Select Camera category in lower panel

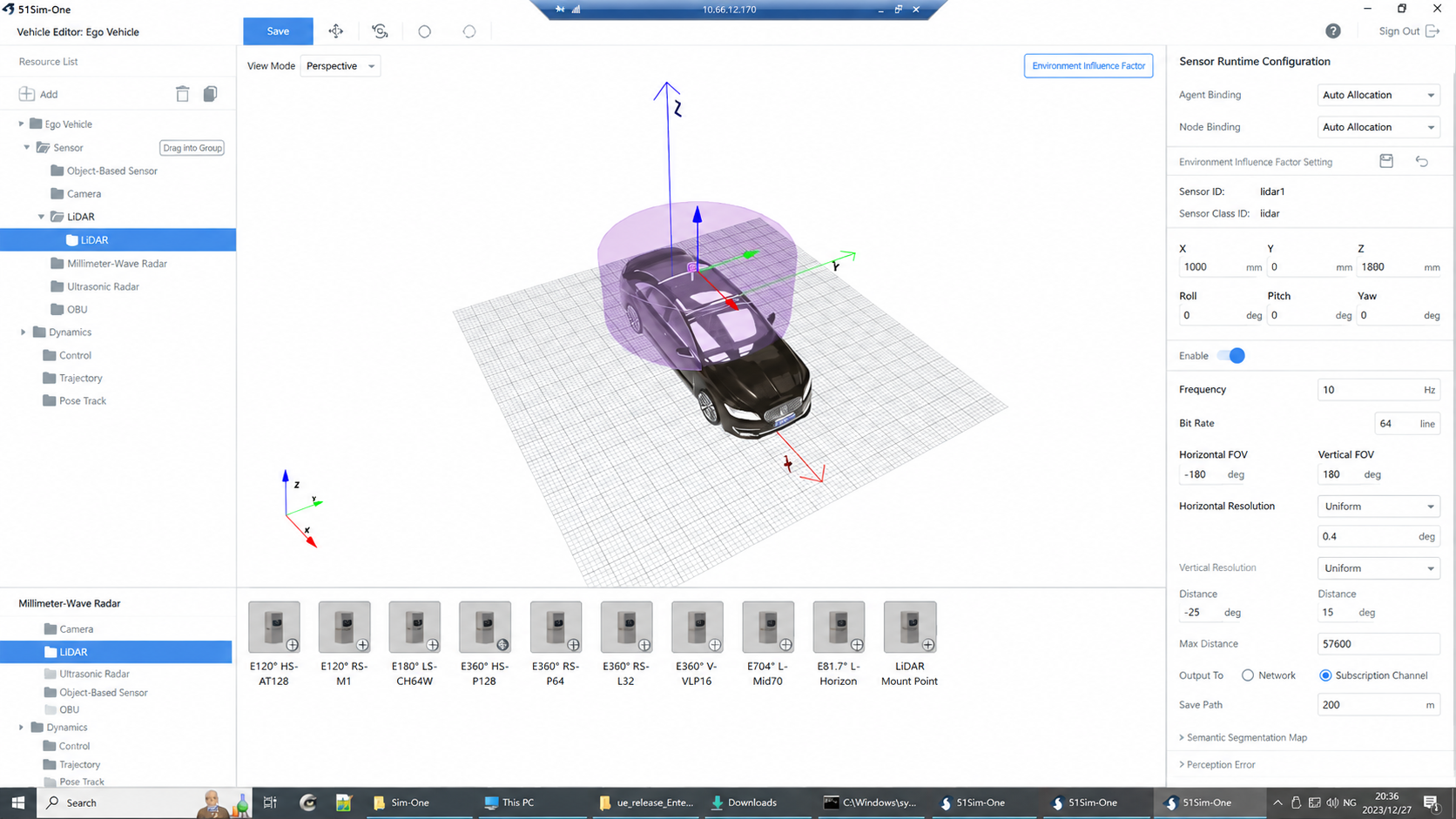pyautogui.click(x=76, y=629)
